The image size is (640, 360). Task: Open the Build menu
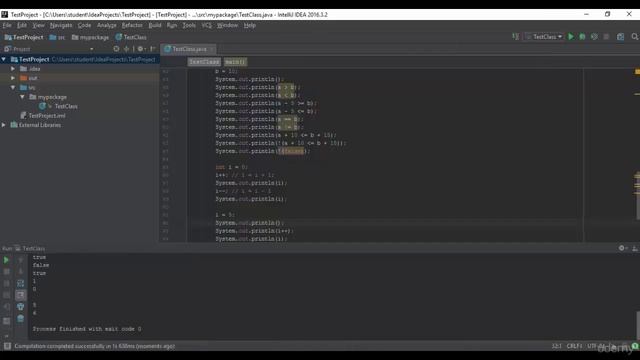[x=155, y=25]
